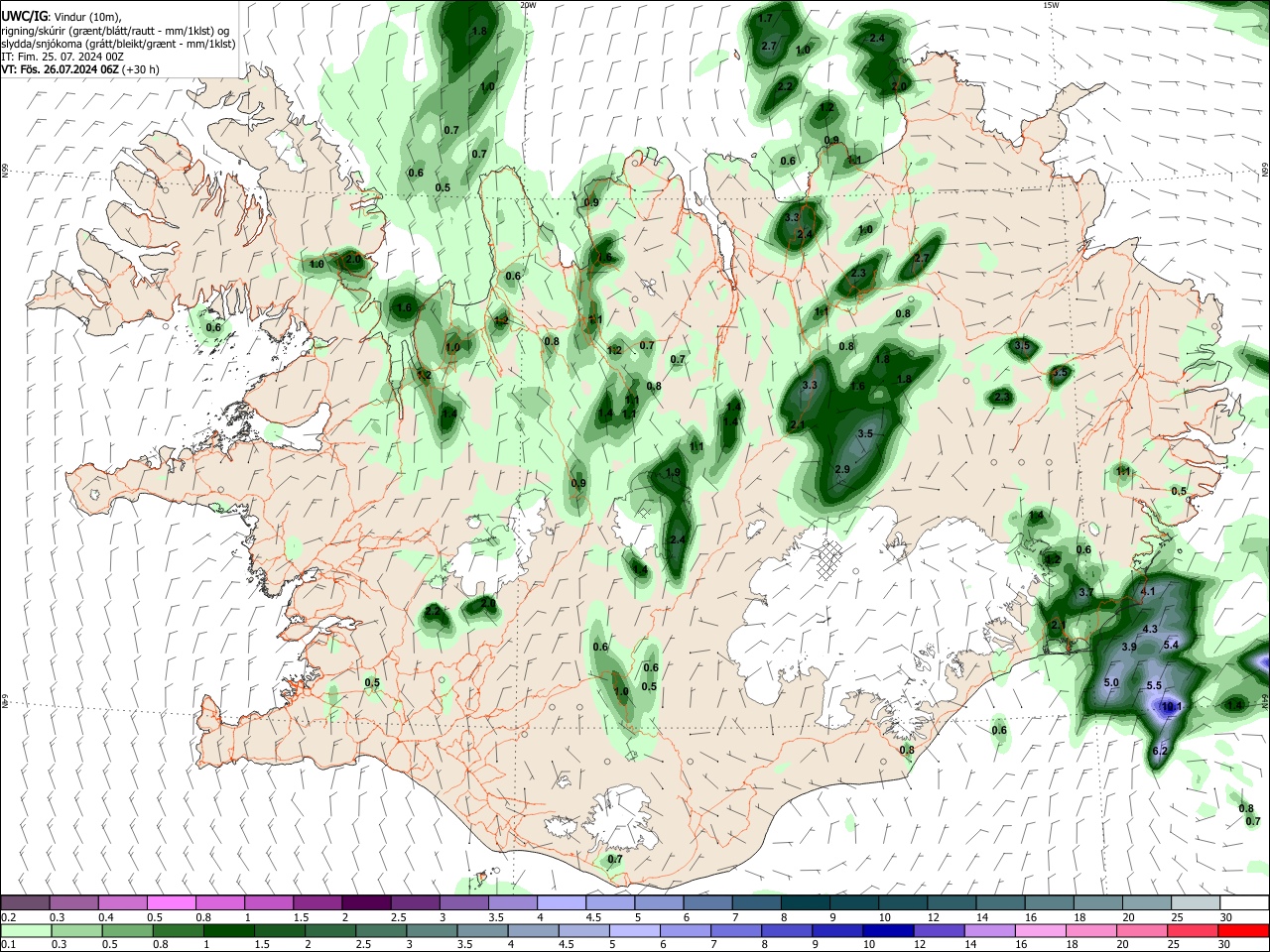Click the 5.0 rainfall value
This screenshot has width=1270, height=952.
point(1111,682)
